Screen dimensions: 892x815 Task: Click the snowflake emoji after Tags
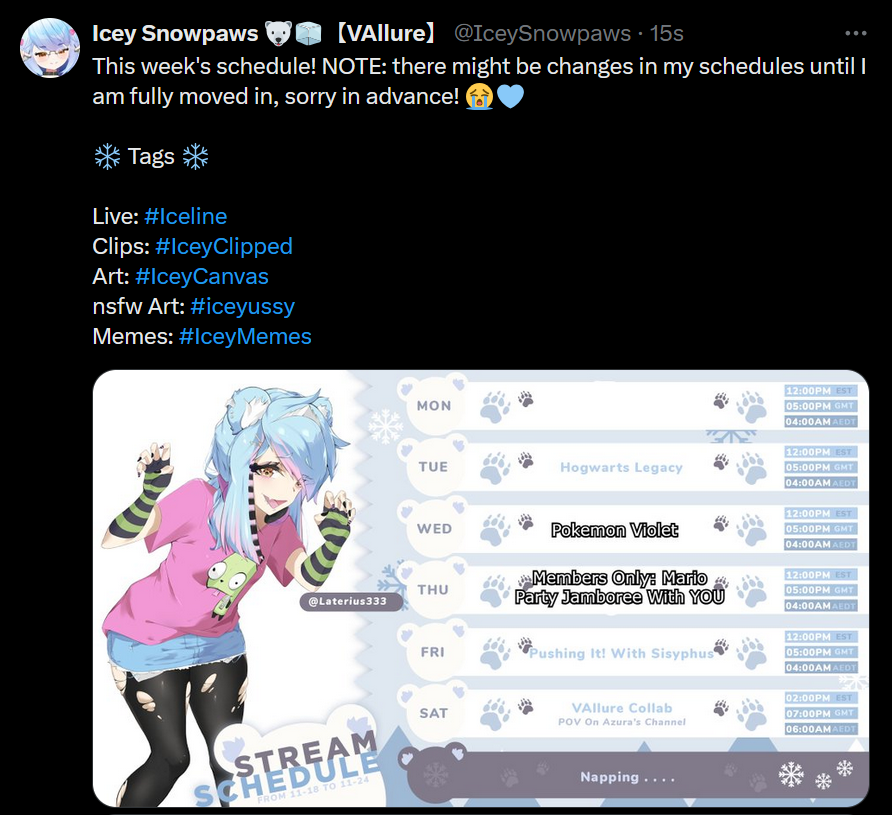195,156
